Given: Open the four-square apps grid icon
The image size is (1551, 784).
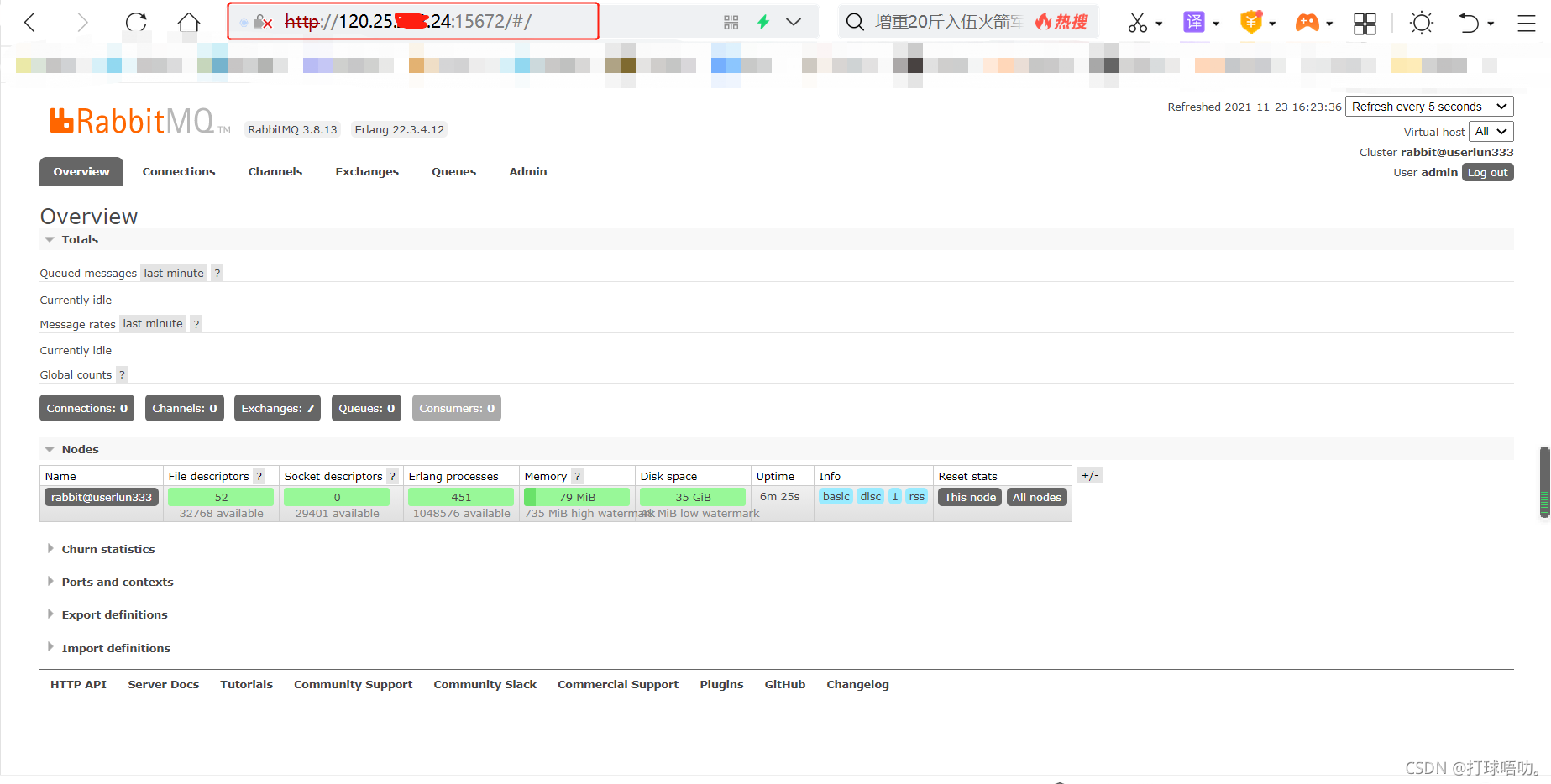Looking at the screenshot, I should [x=1365, y=23].
